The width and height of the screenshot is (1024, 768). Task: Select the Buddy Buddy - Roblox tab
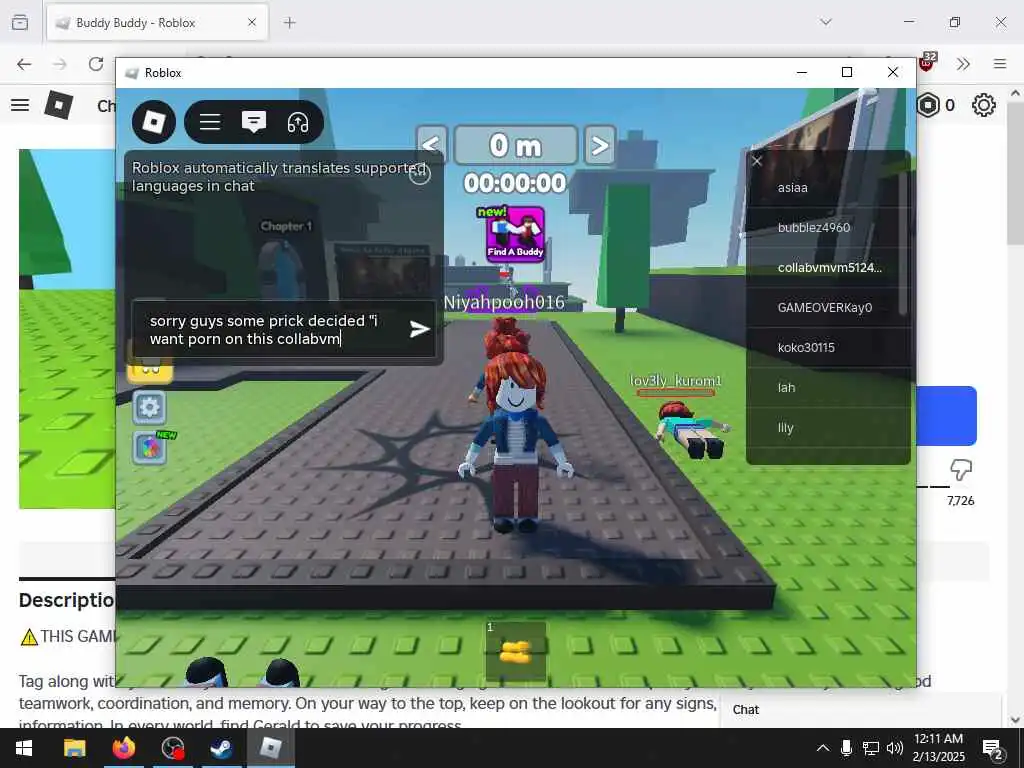coord(157,23)
